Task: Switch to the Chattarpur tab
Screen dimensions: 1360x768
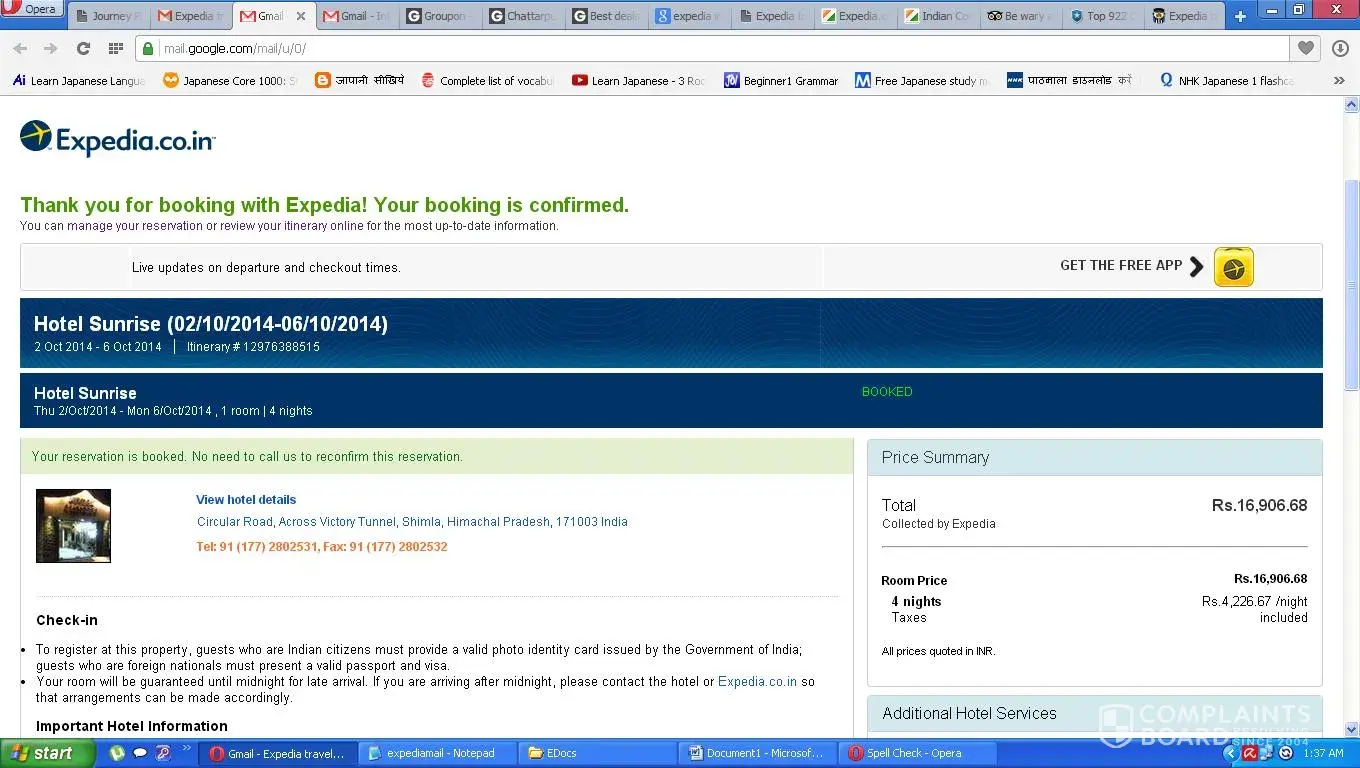Action: coord(523,16)
